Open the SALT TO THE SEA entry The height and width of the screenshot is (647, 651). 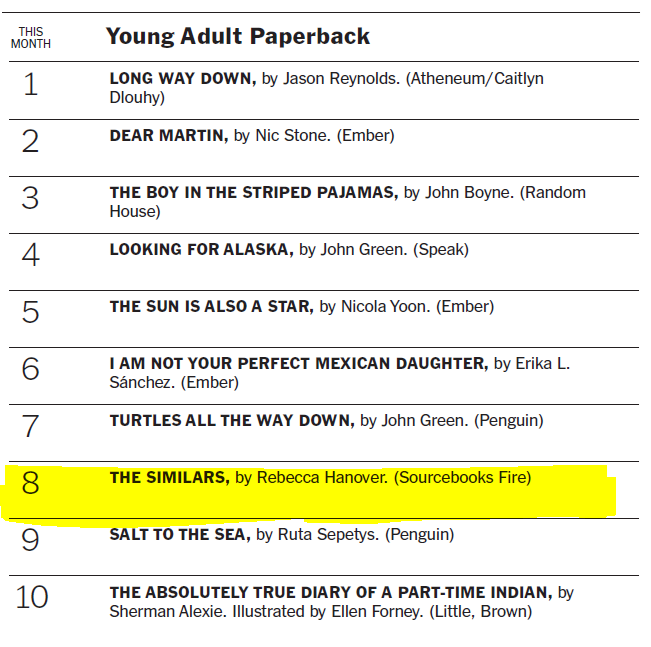click(179, 534)
